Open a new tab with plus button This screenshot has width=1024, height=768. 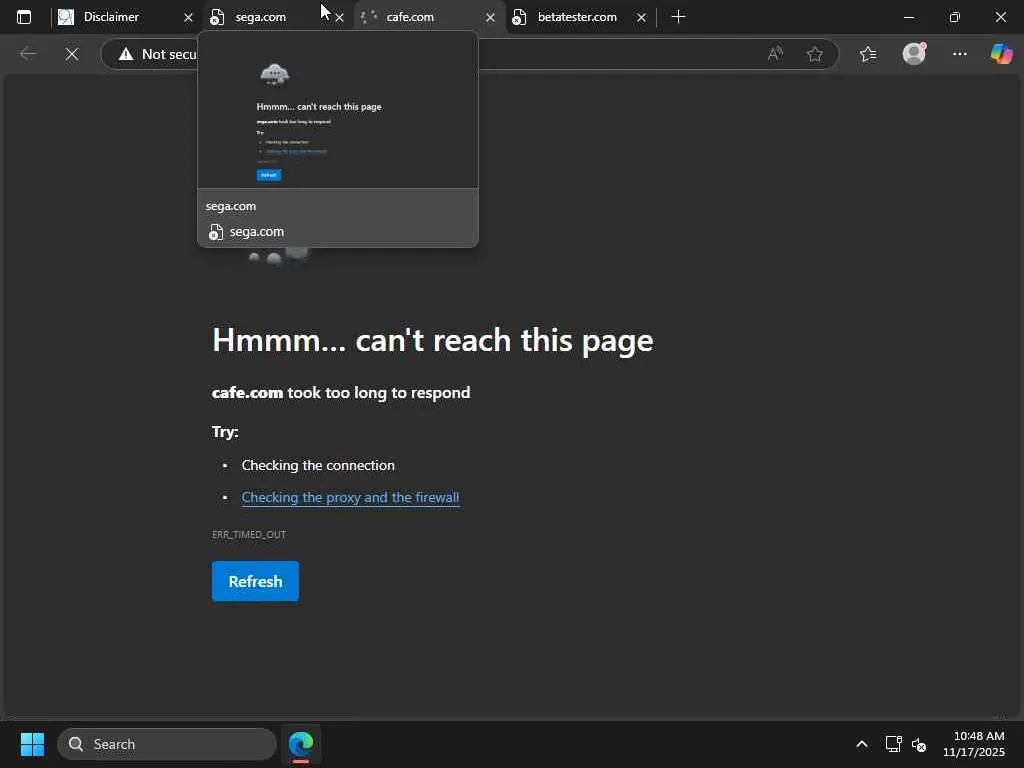click(679, 17)
